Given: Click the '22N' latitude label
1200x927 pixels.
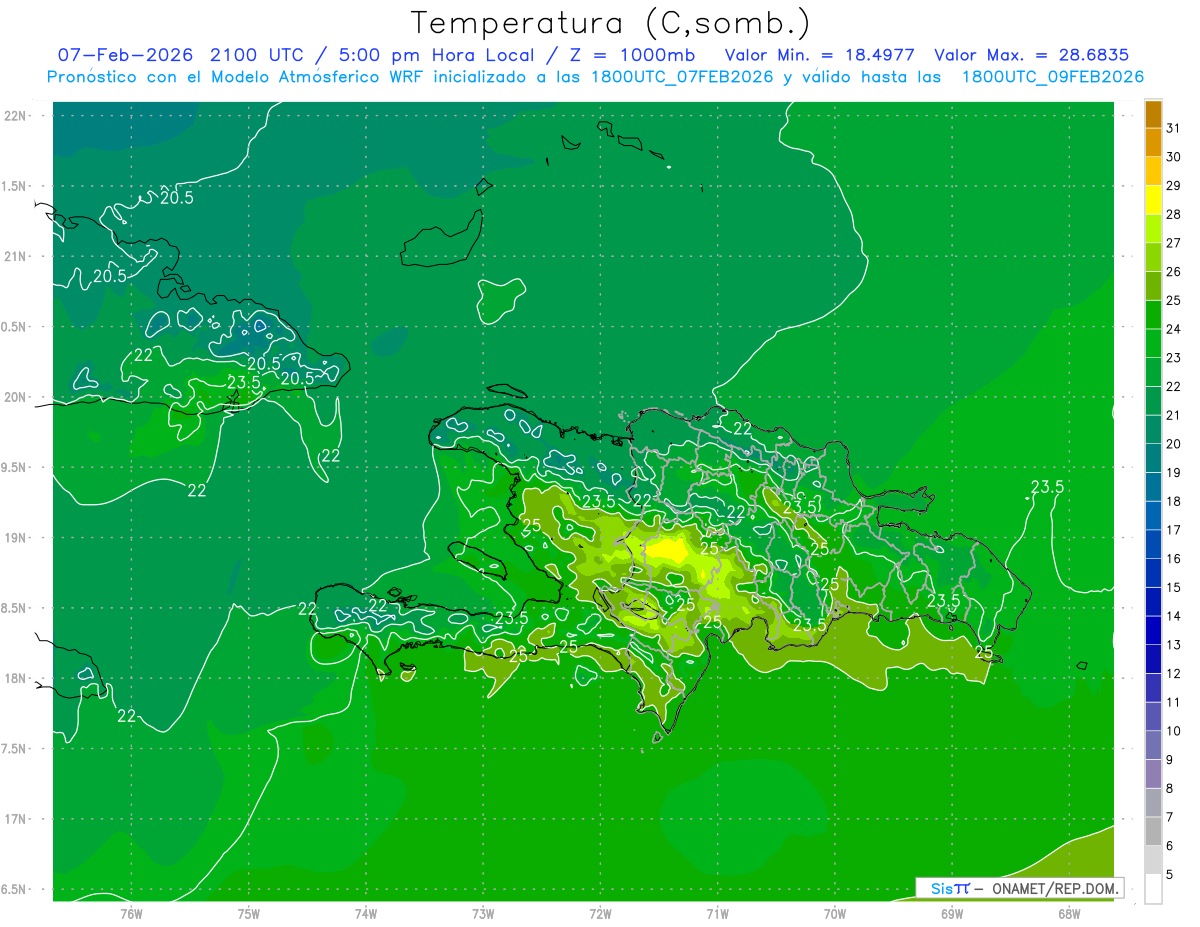Looking at the screenshot, I should (16, 115).
